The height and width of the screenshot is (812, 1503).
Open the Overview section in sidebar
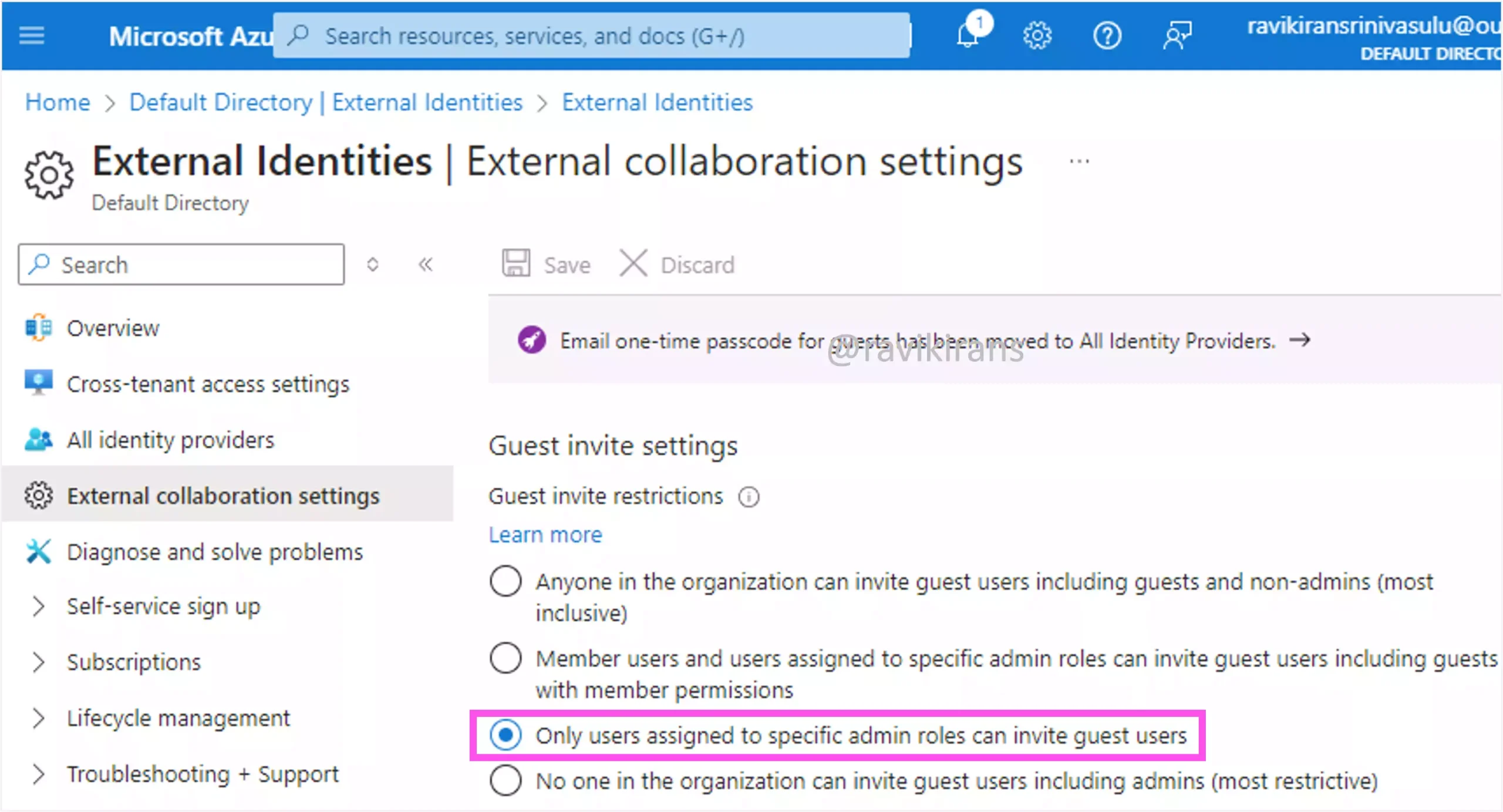[x=113, y=328]
